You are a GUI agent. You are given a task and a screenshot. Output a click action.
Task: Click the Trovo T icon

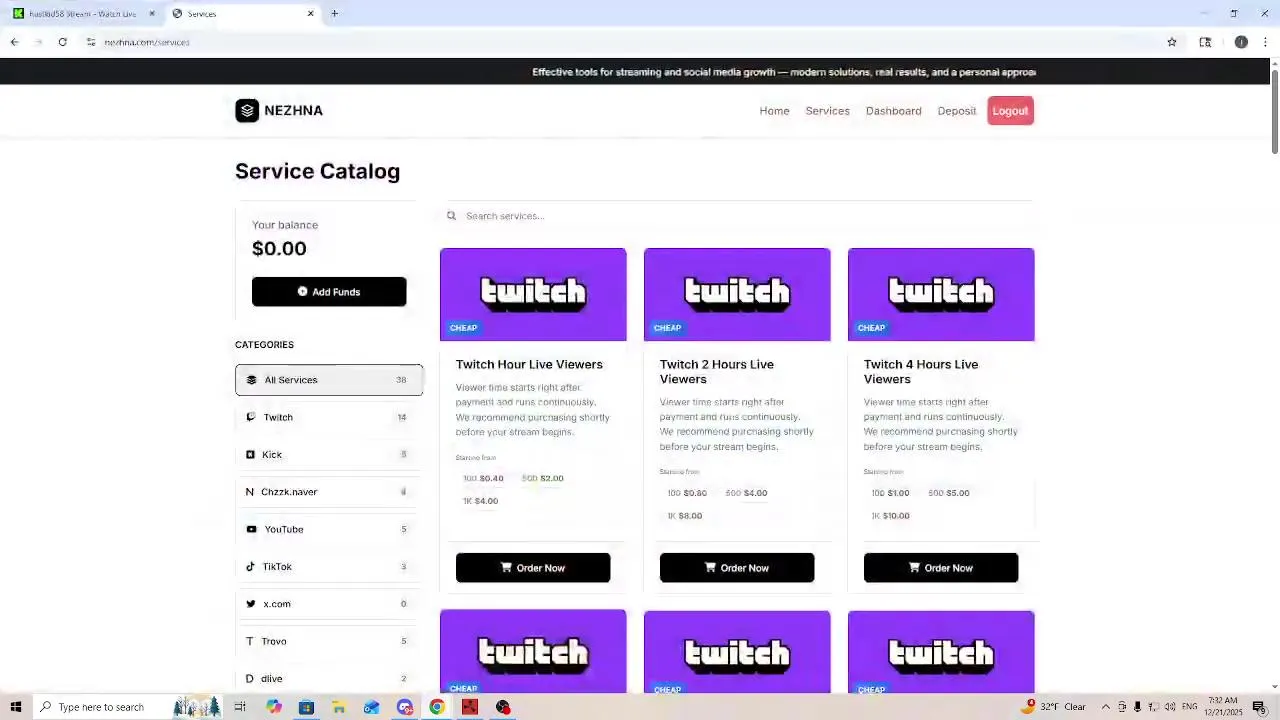click(250, 642)
